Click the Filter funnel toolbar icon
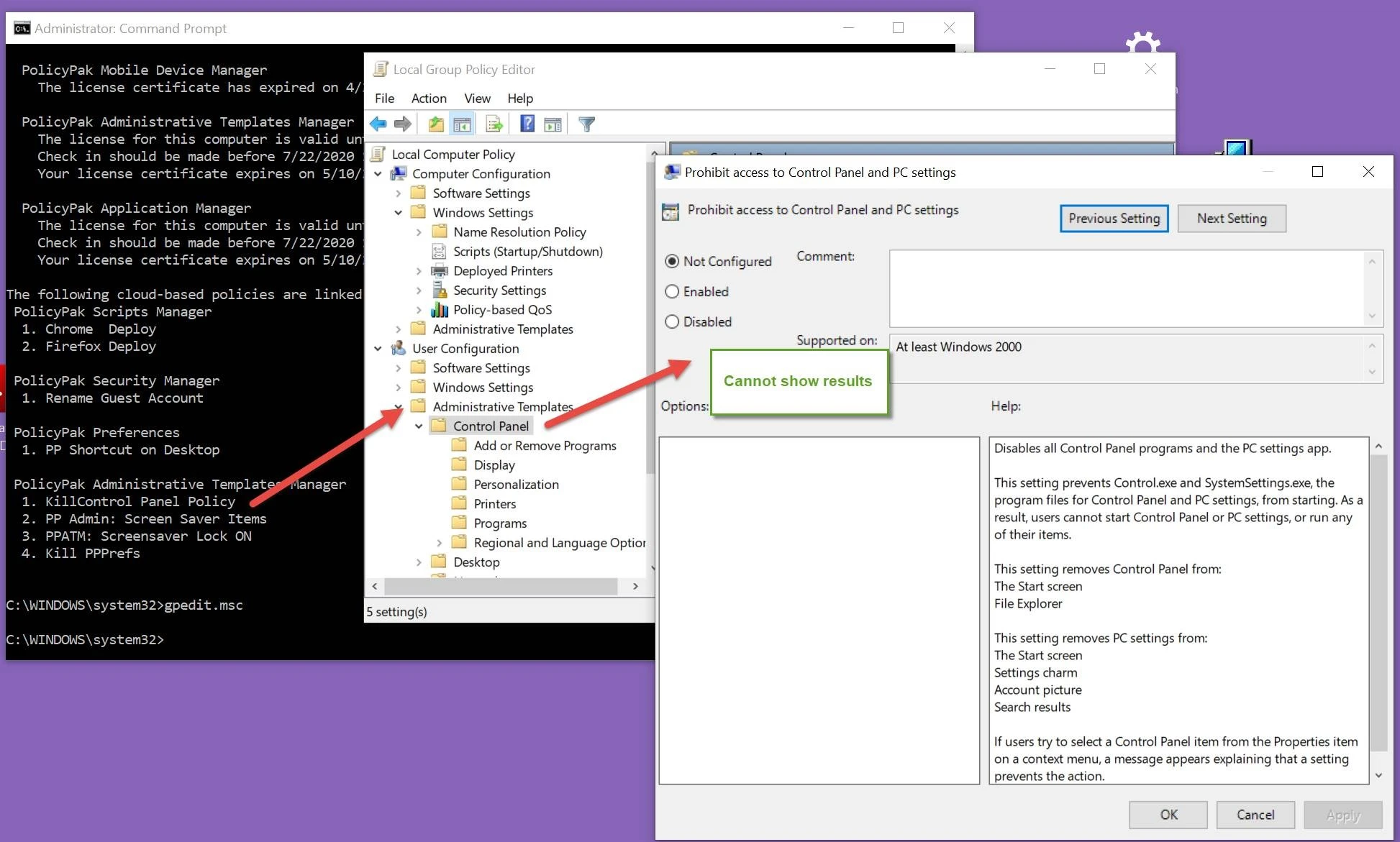The image size is (1400, 842). pos(586,124)
